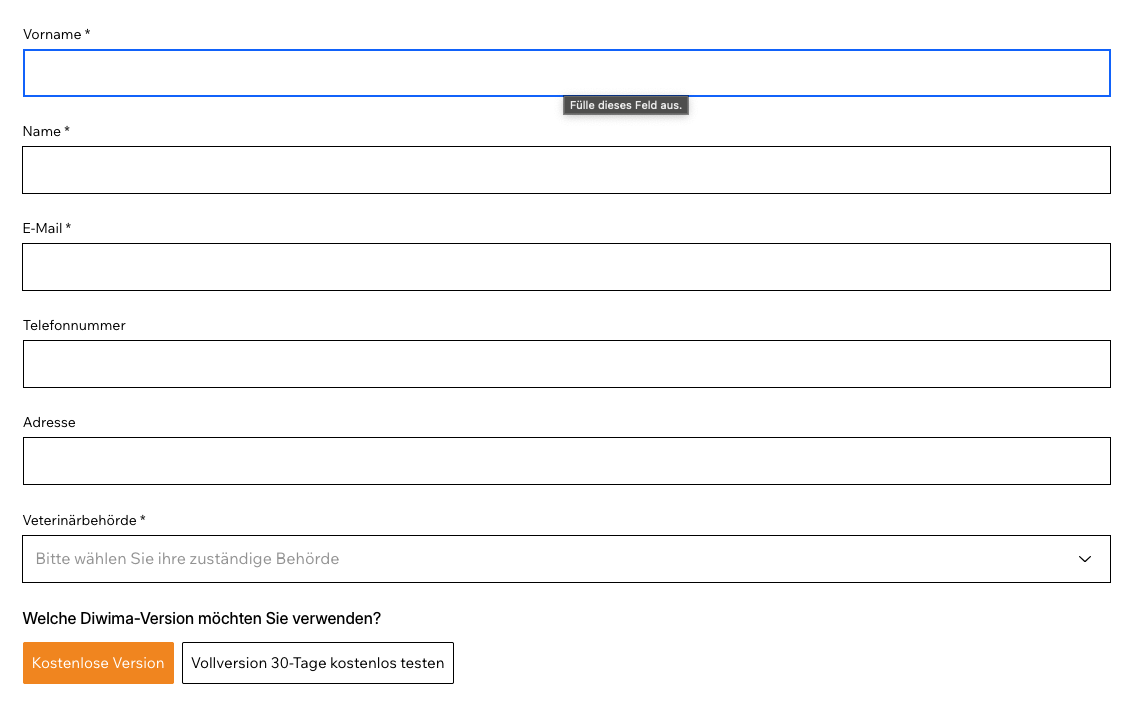1135x708 pixels.
Task: Click the 'Welche Diwima-Version möchten Sie verwenden?' question
Action: coord(202,618)
